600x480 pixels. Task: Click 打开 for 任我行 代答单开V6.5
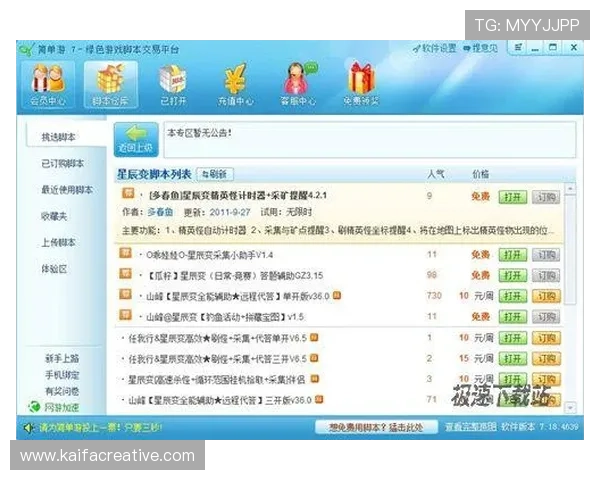[x=513, y=338]
